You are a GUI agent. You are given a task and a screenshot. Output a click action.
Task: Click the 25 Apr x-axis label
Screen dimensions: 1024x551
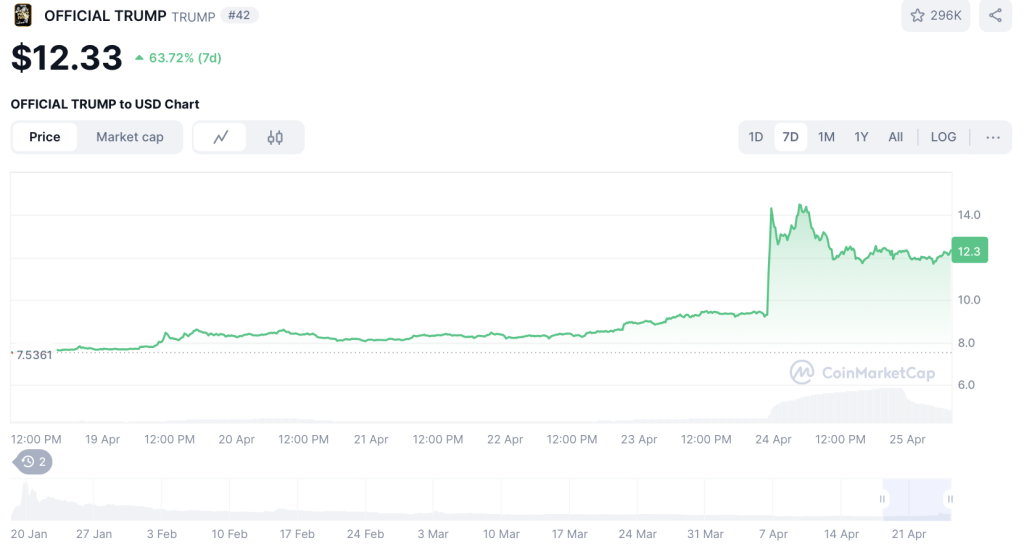point(907,439)
